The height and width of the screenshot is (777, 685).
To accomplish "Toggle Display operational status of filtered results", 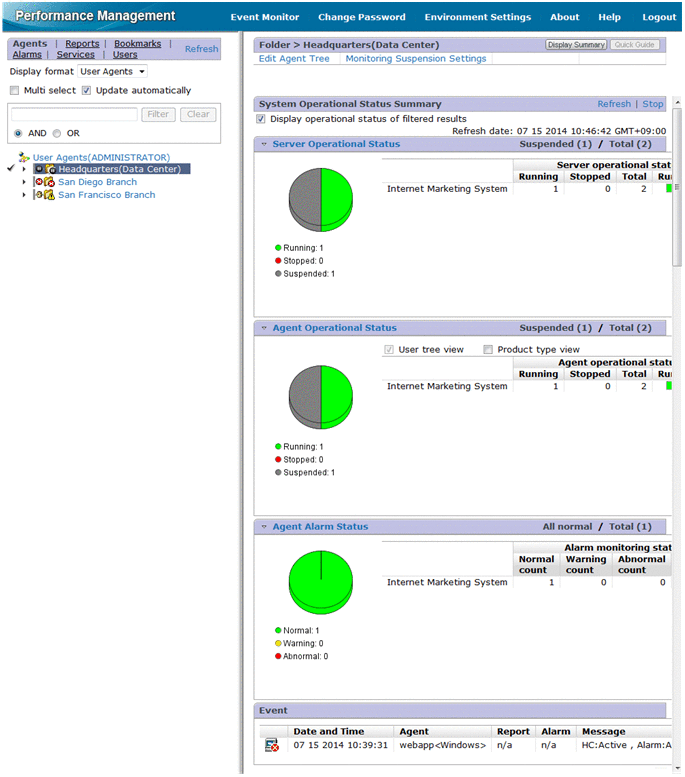I will [x=261, y=119].
